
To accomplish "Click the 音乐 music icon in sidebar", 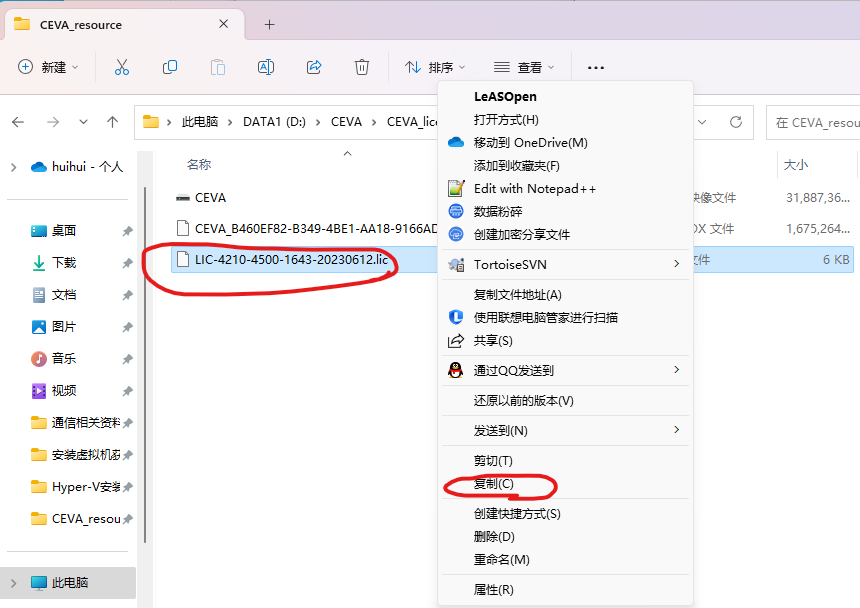I will 39,359.
